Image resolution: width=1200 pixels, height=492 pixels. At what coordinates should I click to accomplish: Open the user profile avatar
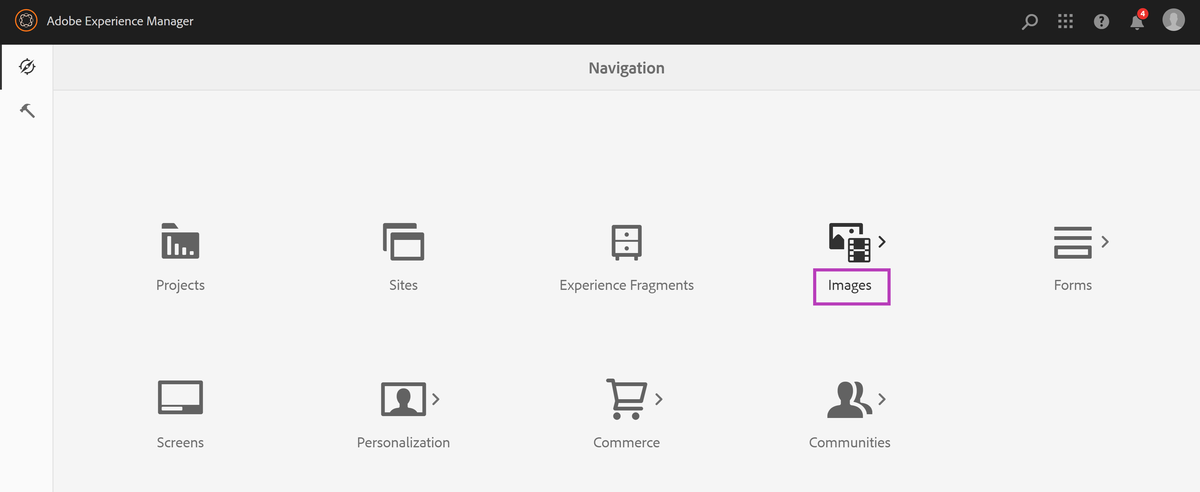pos(1174,20)
